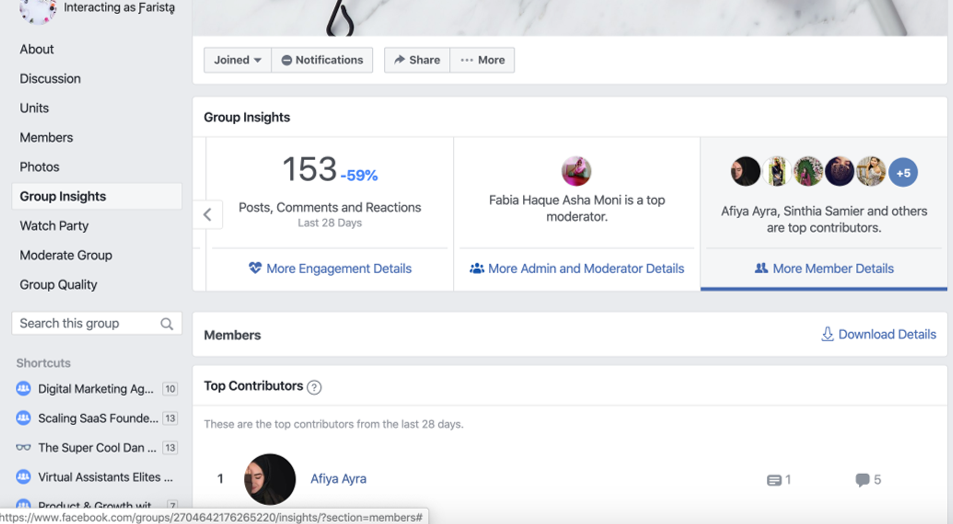Viewport: 953px width, 524px height.
Task: Open Watch Party from sidebar
Action: 54,226
